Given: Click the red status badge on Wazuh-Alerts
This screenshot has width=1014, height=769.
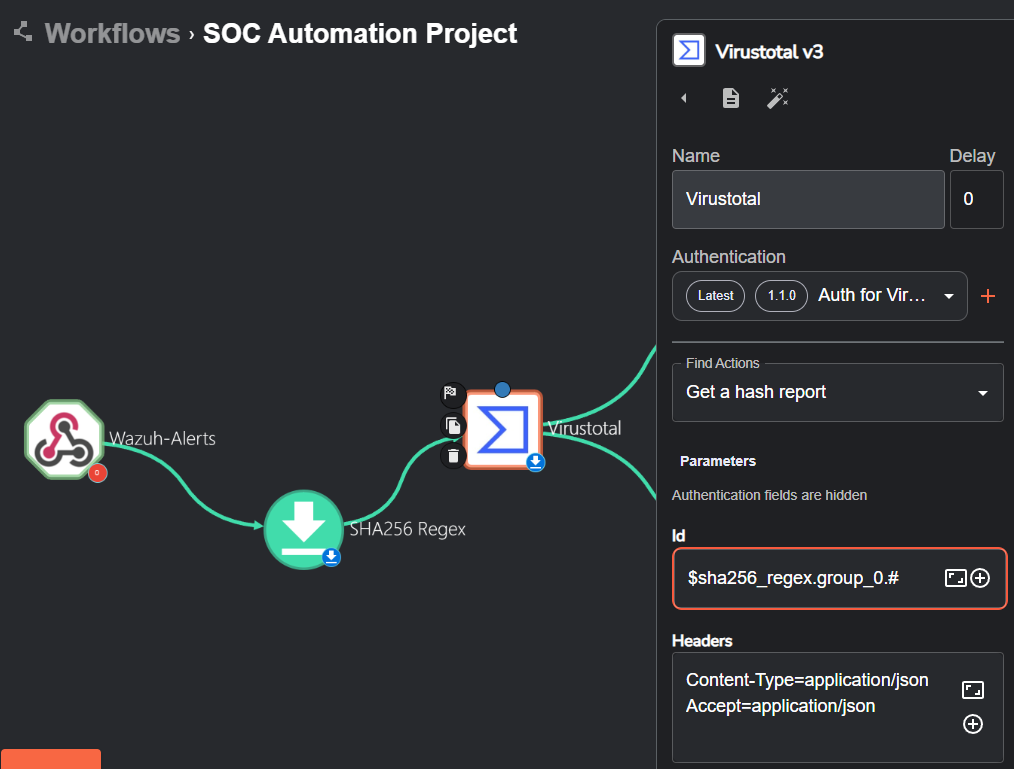Looking at the screenshot, I should [98, 473].
